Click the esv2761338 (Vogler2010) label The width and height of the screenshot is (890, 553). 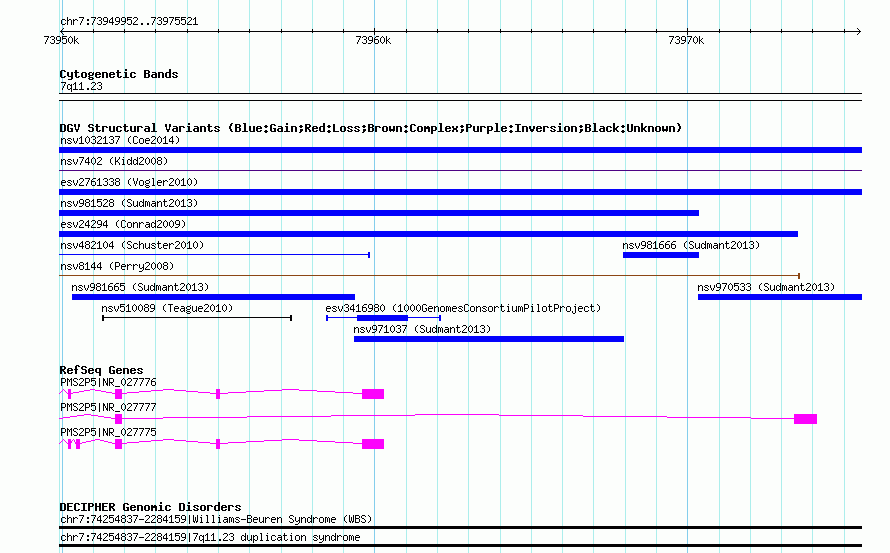[x=129, y=182]
